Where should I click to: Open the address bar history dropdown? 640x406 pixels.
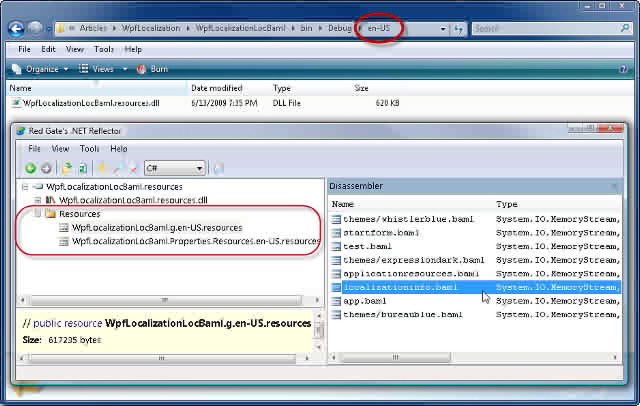click(443, 29)
